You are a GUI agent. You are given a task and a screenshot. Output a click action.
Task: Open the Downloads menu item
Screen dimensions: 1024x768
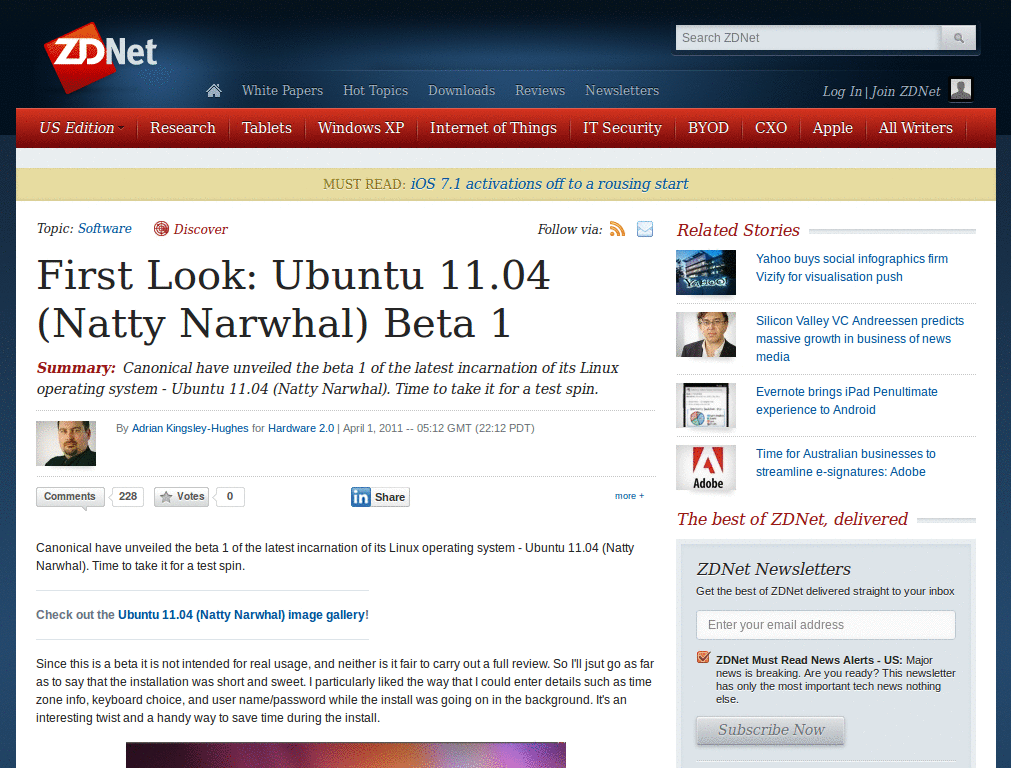pyautogui.click(x=462, y=91)
